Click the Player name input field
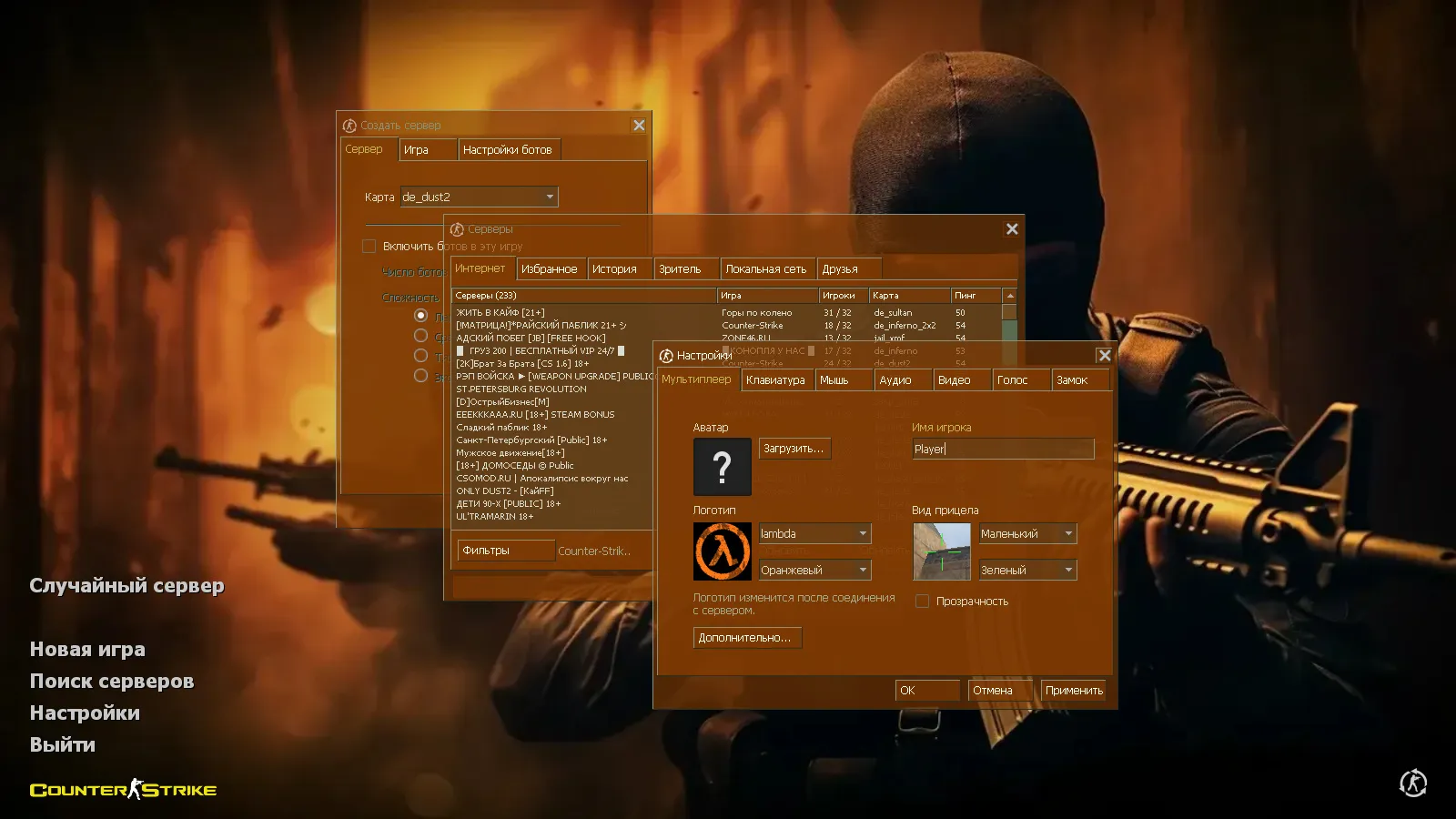The height and width of the screenshot is (819, 1456). click(x=1001, y=448)
